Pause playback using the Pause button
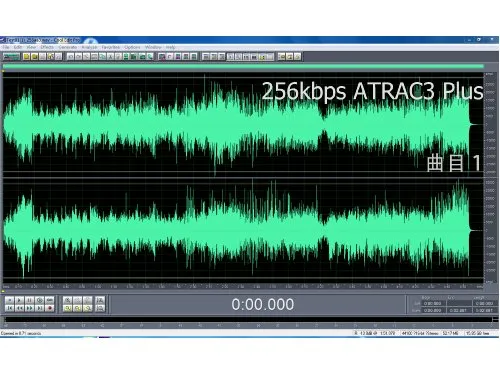 (29, 300)
